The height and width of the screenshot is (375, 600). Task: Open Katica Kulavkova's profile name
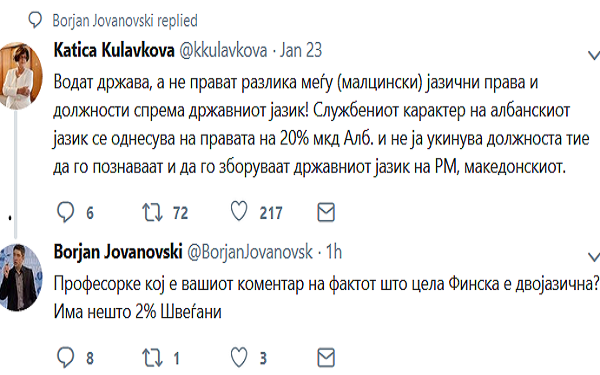pos(114,50)
